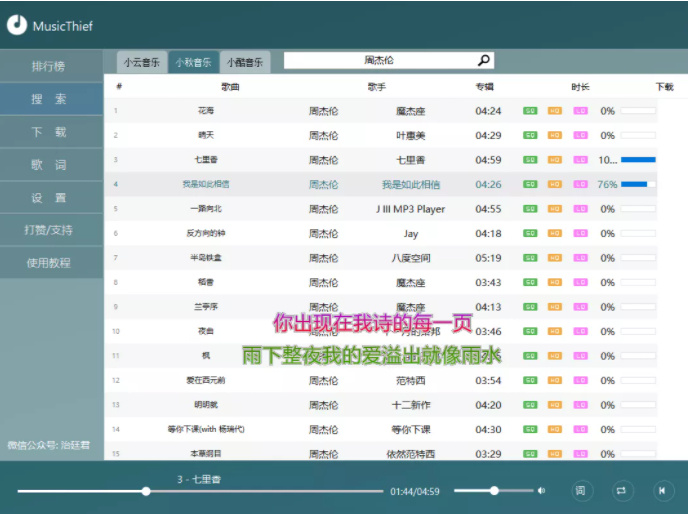Screen dimensions: 688x514
Task: Open 设置 settings page
Action: [51, 198]
